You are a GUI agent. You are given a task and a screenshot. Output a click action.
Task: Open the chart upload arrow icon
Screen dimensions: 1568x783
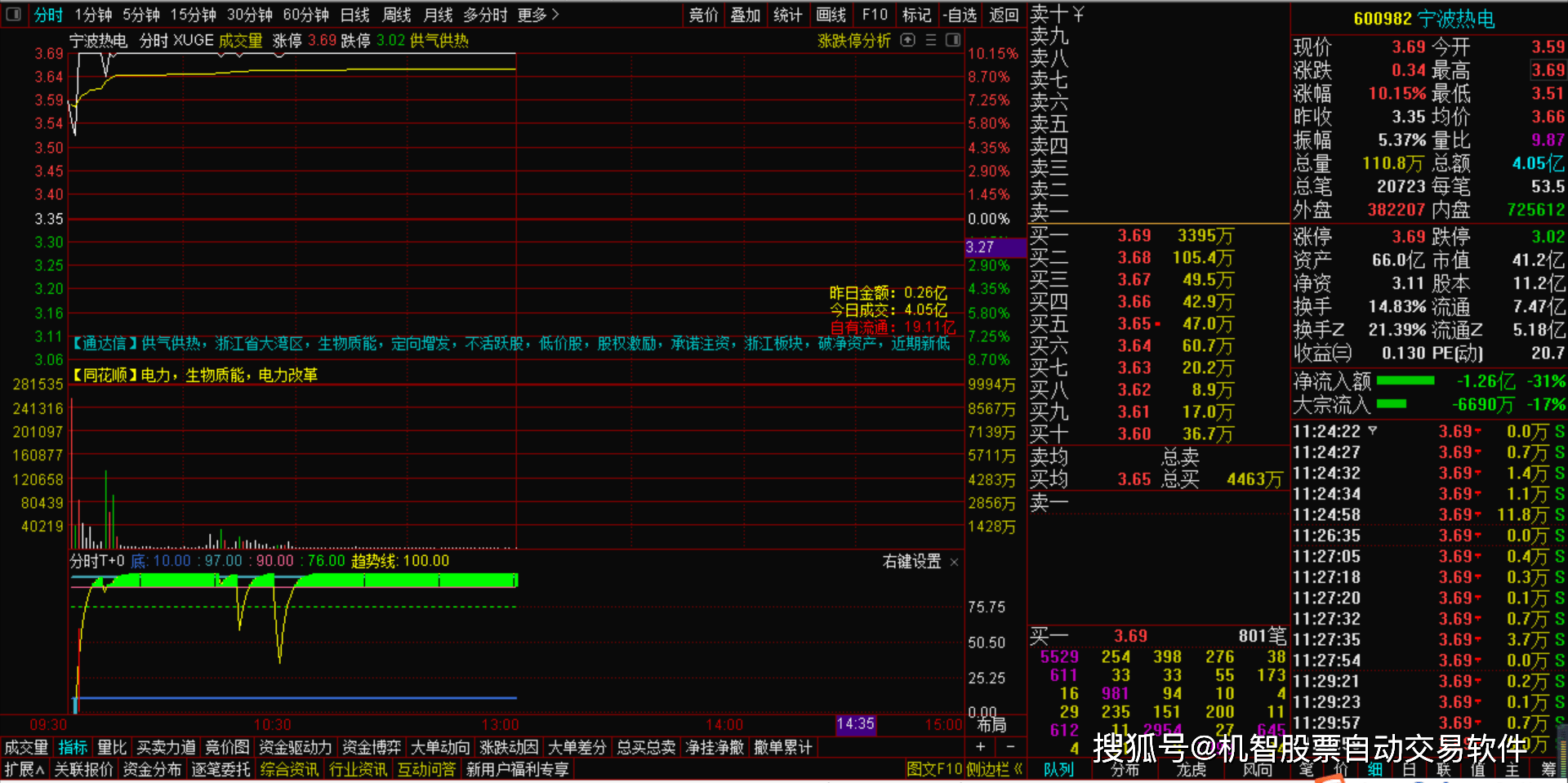907,40
